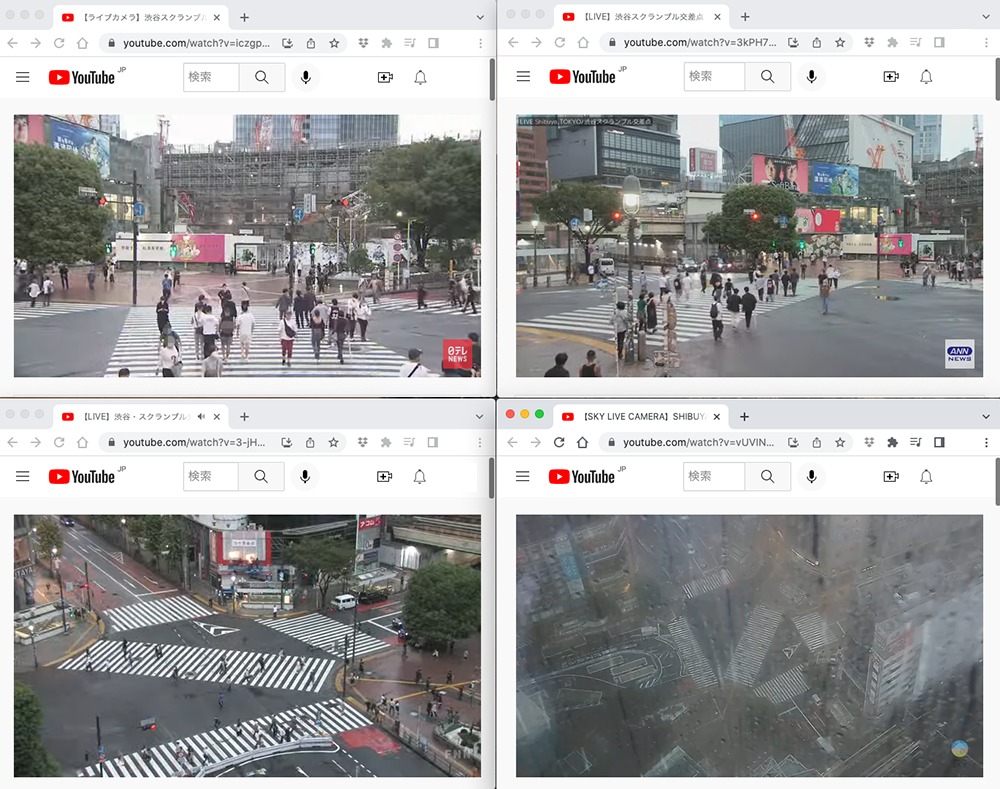Click into the 検索 search field

210,77
